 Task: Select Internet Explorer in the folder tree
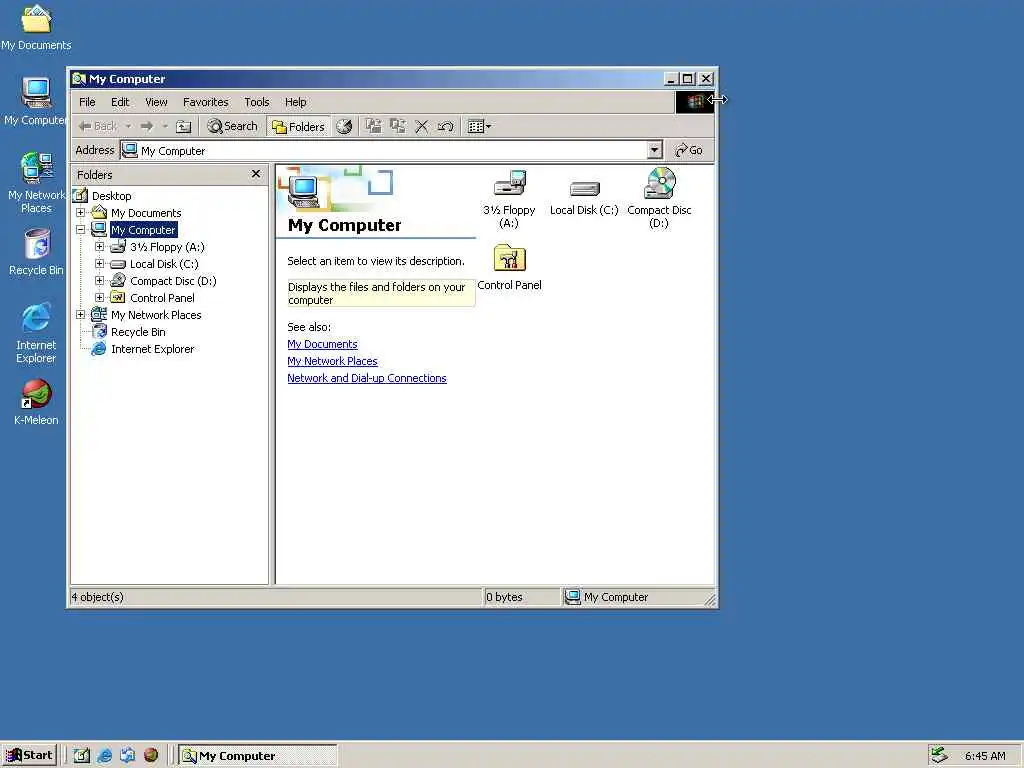(152, 349)
